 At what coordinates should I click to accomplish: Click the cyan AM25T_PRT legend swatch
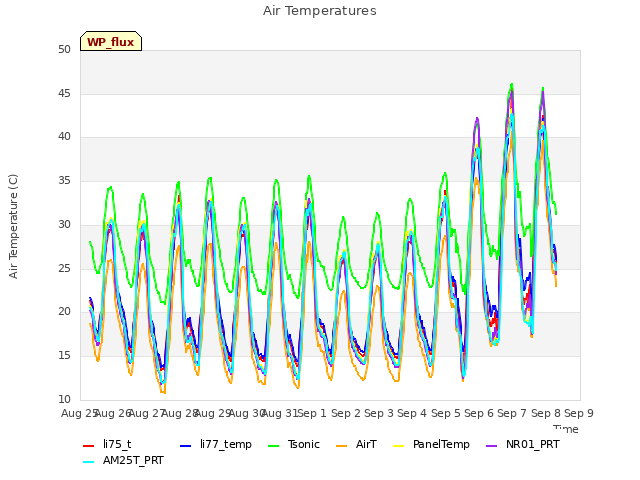pos(89,462)
